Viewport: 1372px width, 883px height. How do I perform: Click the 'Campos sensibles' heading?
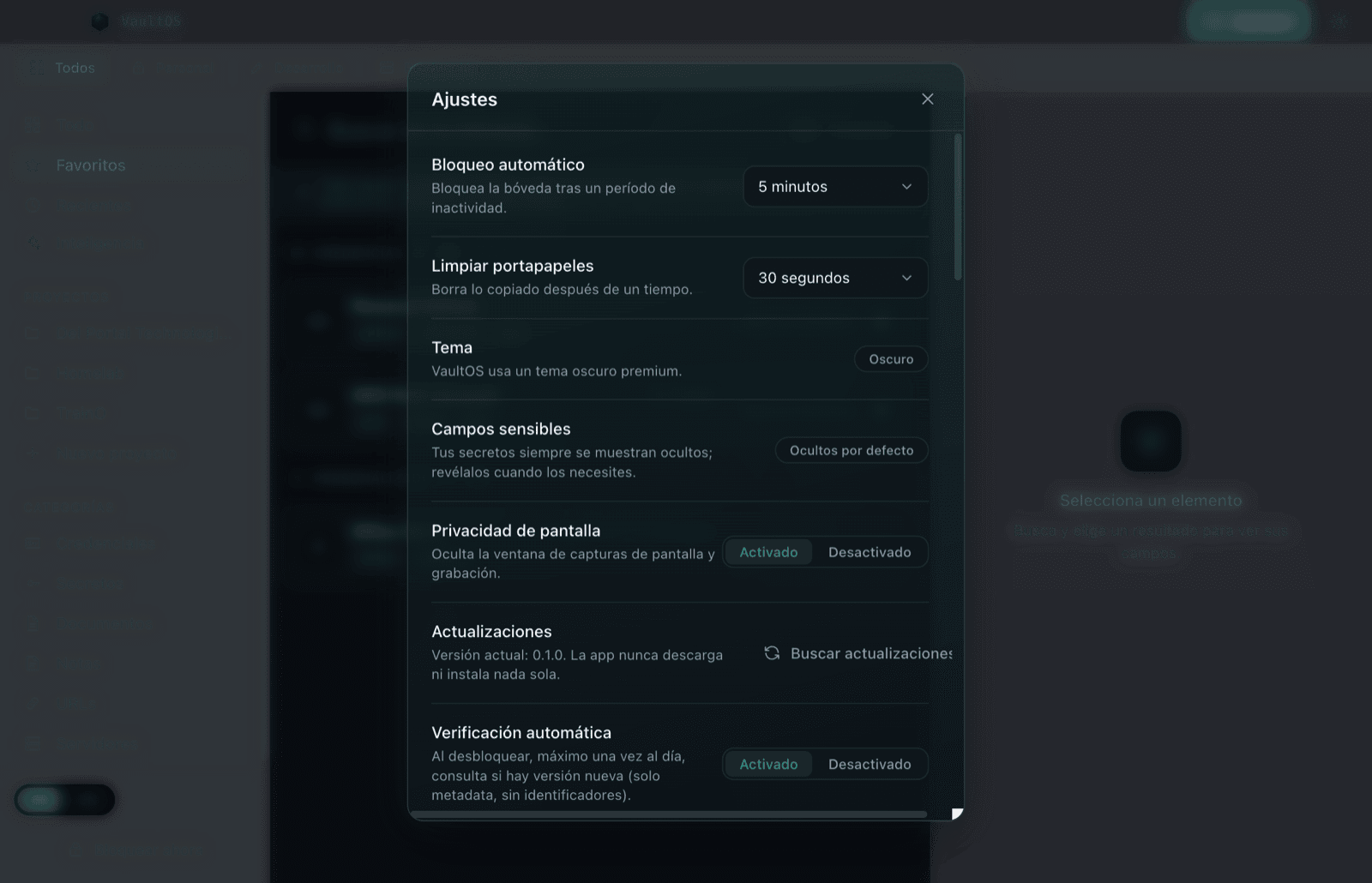coord(501,429)
